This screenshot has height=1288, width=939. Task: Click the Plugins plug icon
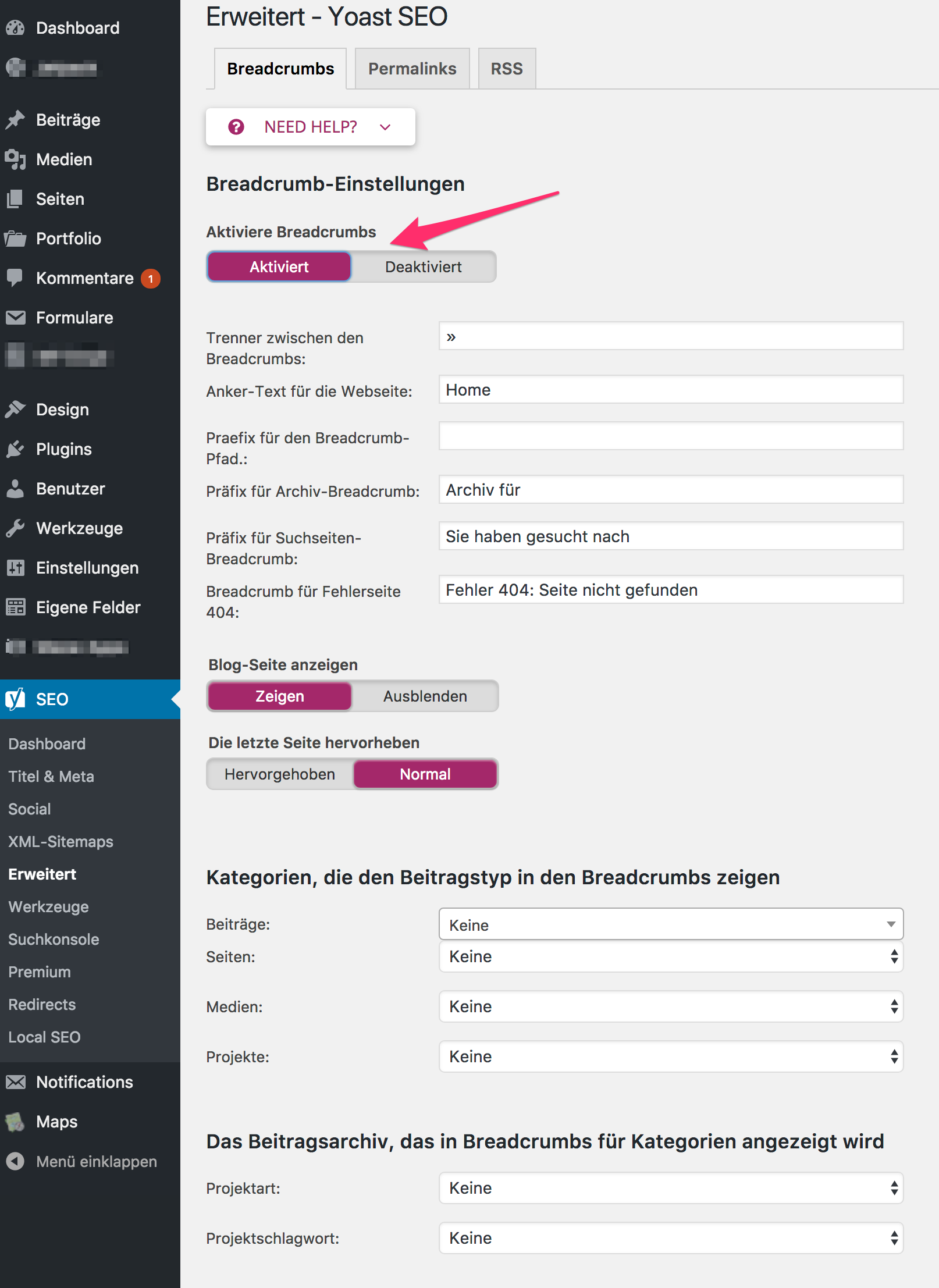(16, 449)
